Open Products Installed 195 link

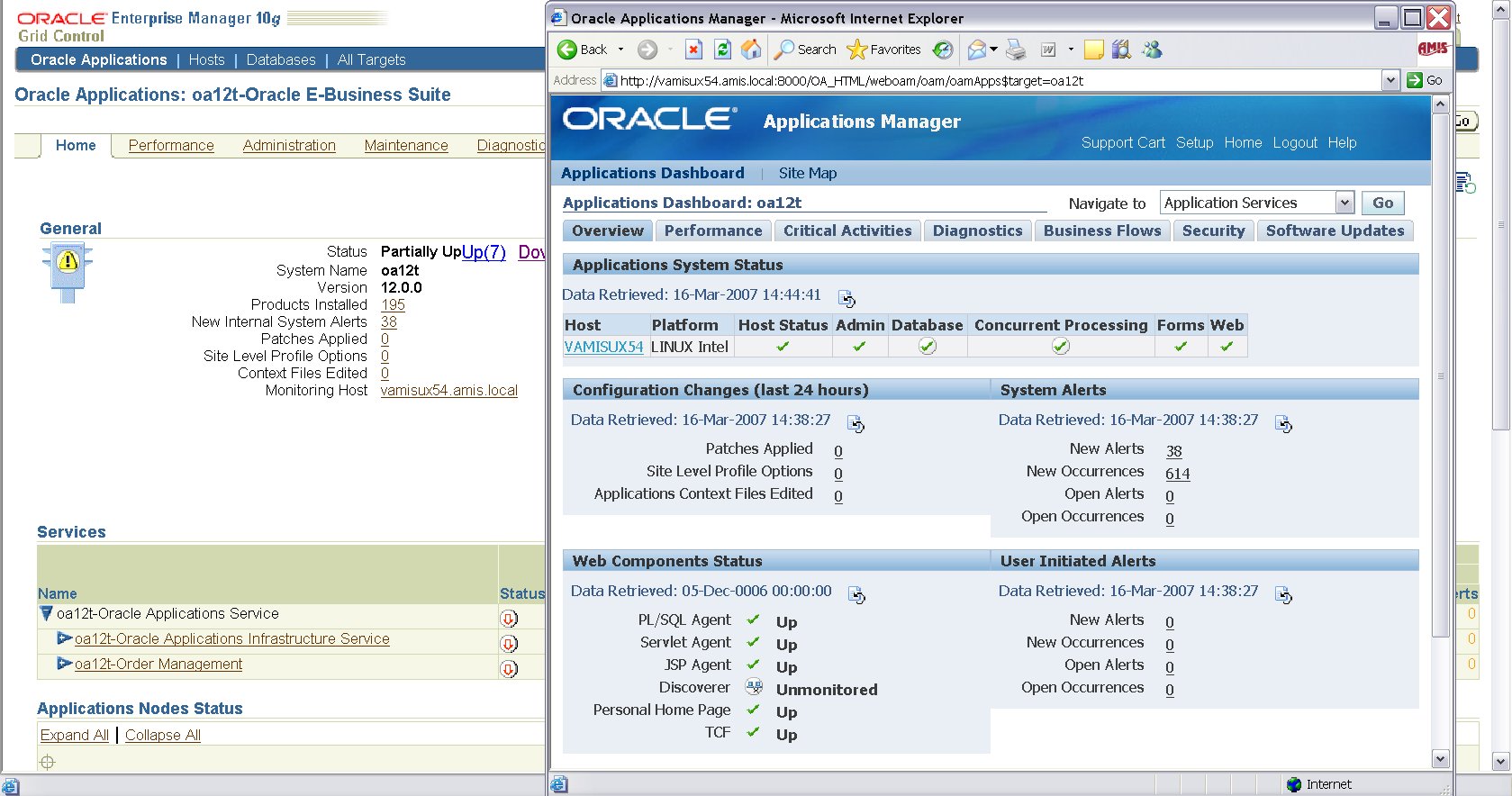[x=393, y=304]
